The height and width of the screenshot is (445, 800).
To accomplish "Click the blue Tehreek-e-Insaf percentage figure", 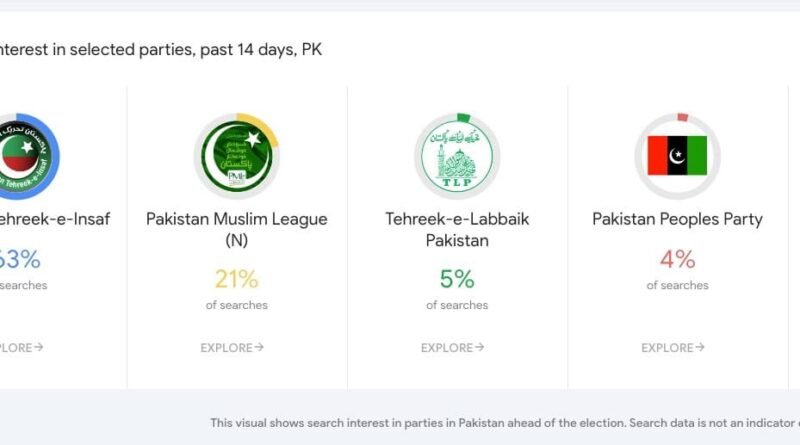I will coord(20,259).
